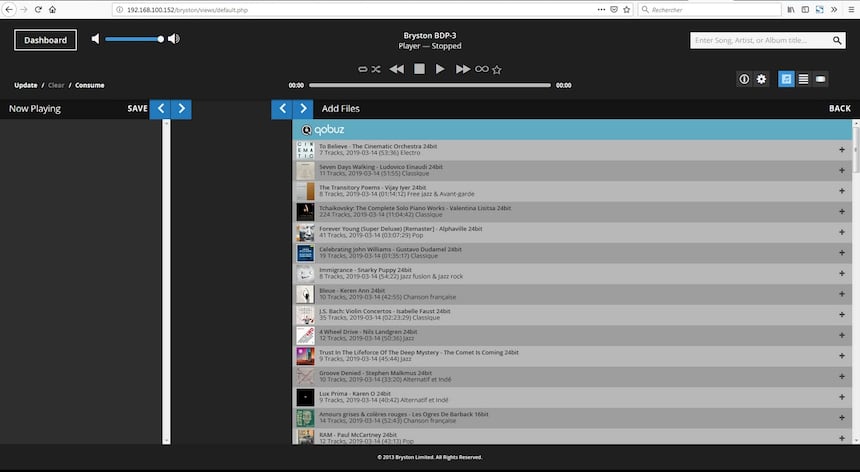Click the playback progress bar
Screen dimensions: 860x472
[429, 85]
